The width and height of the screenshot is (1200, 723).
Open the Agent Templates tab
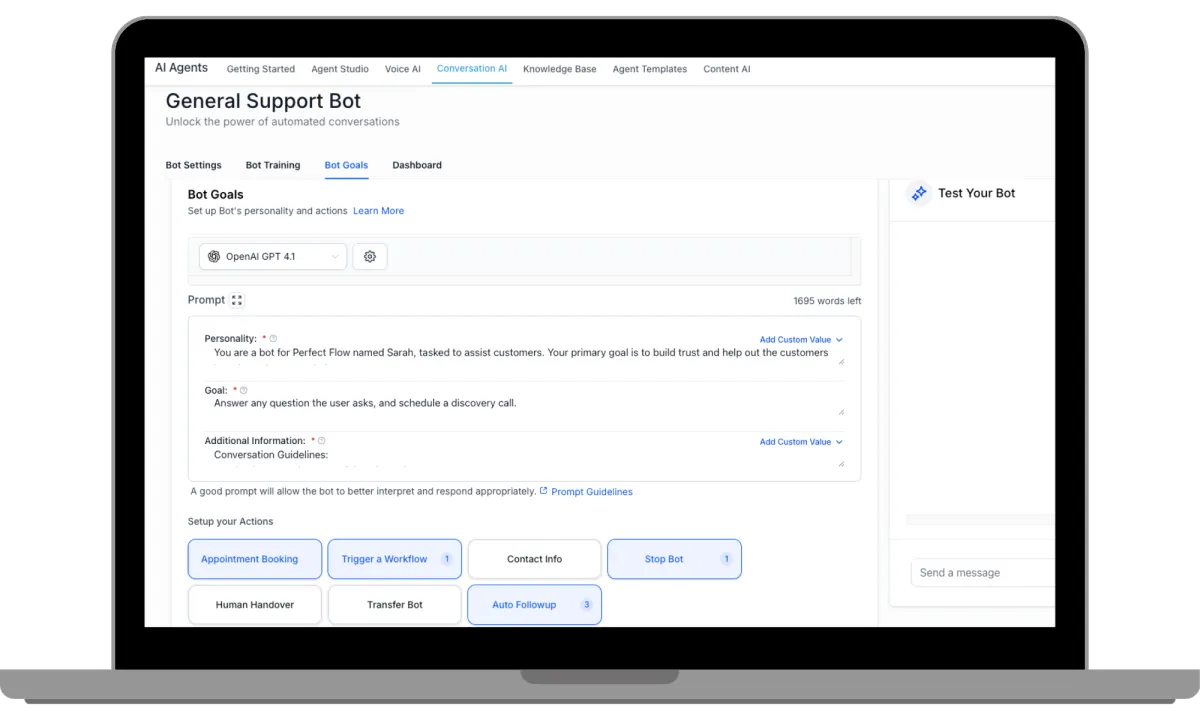650,69
